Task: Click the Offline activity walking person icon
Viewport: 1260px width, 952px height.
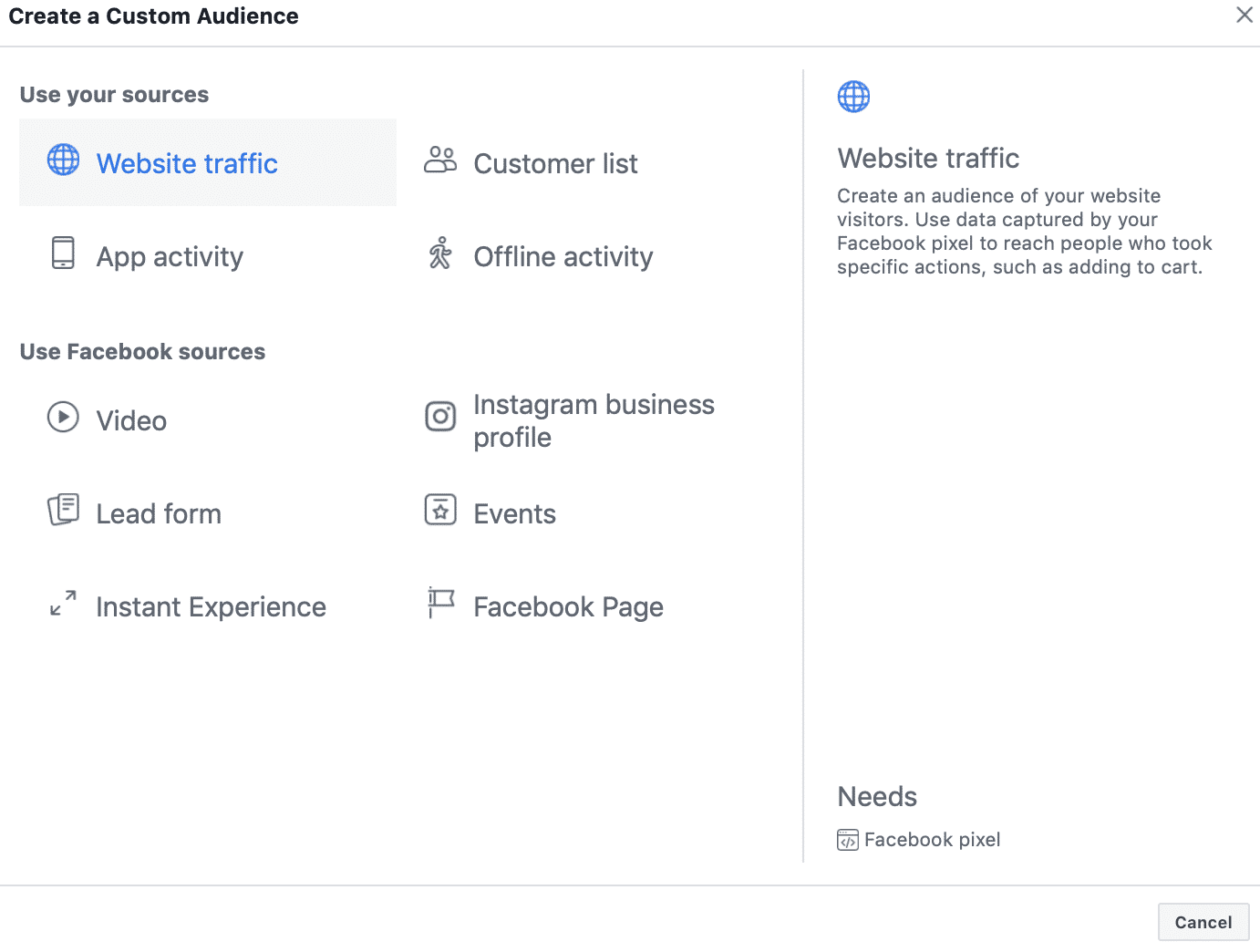Action: coord(440,253)
